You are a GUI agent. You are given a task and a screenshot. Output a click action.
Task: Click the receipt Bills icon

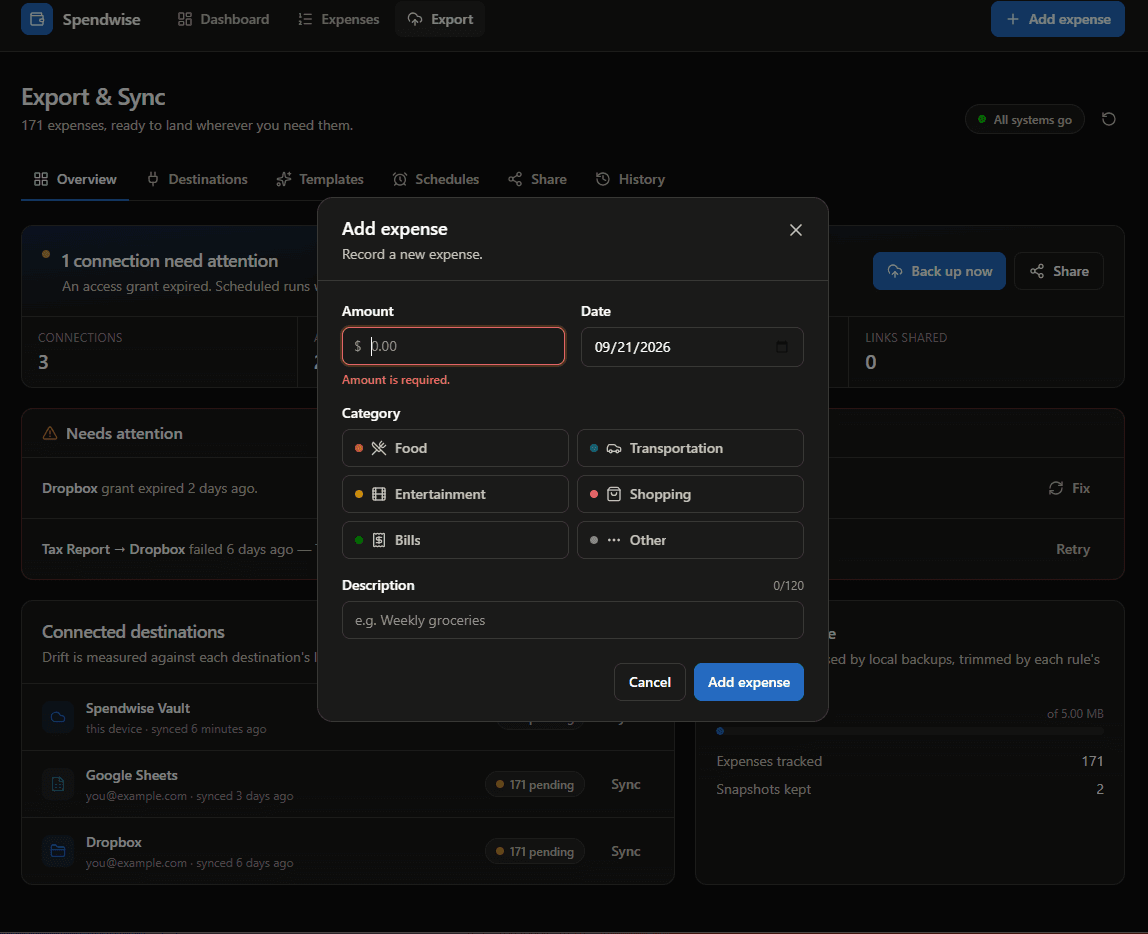(379, 540)
